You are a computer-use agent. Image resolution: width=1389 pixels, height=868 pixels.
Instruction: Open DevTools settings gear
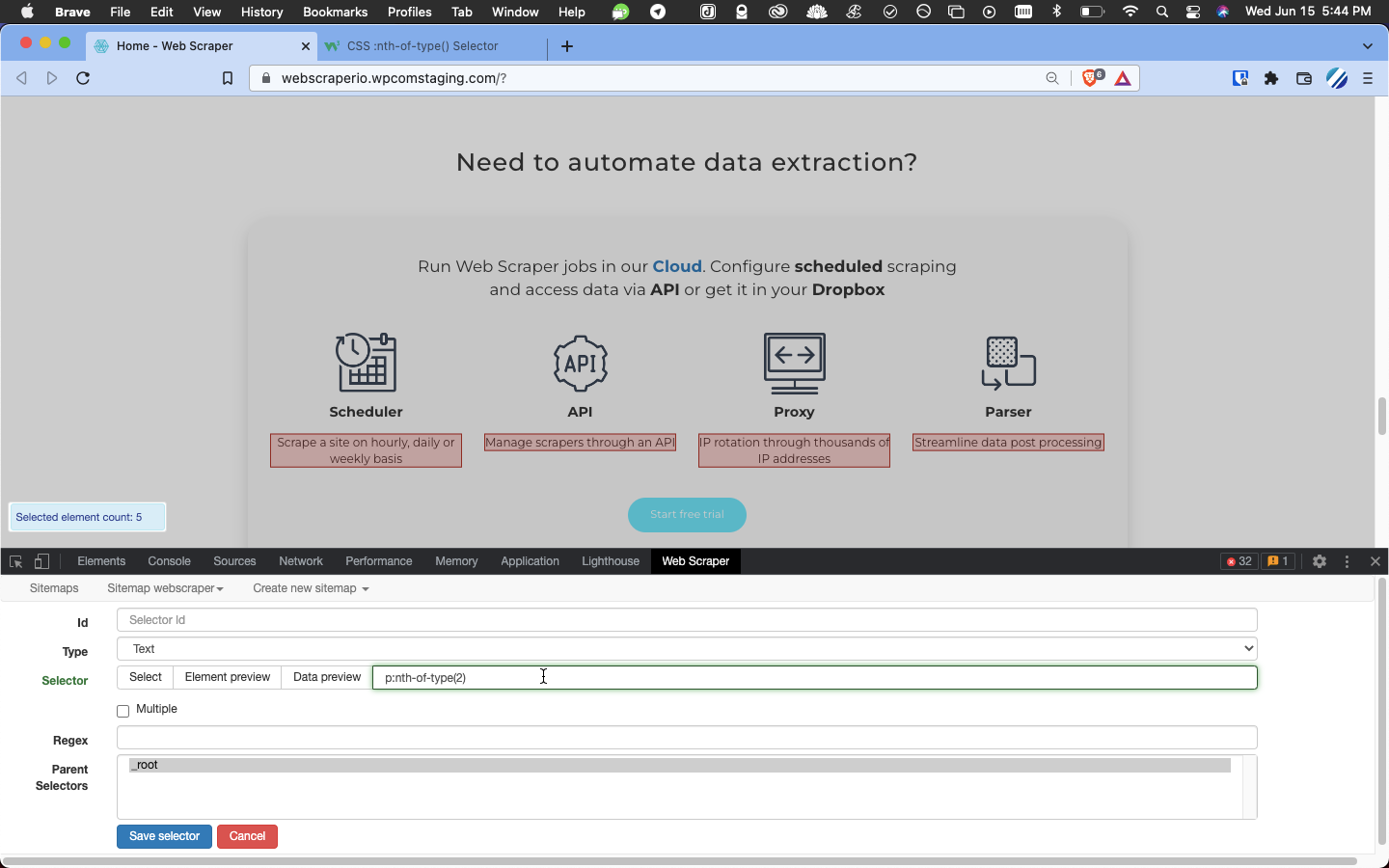point(1320,561)
